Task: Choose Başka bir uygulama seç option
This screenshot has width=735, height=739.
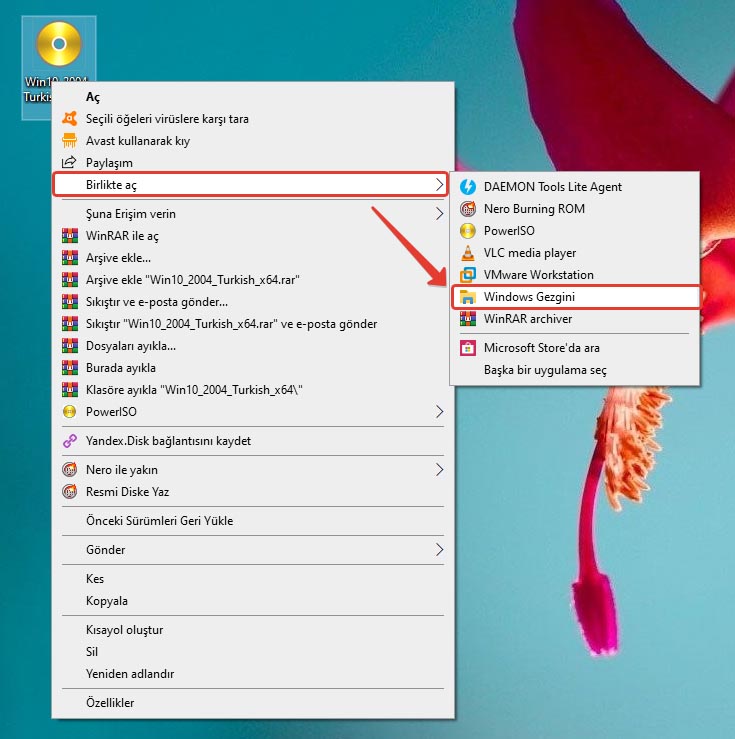Action: [x=545, y=370]
